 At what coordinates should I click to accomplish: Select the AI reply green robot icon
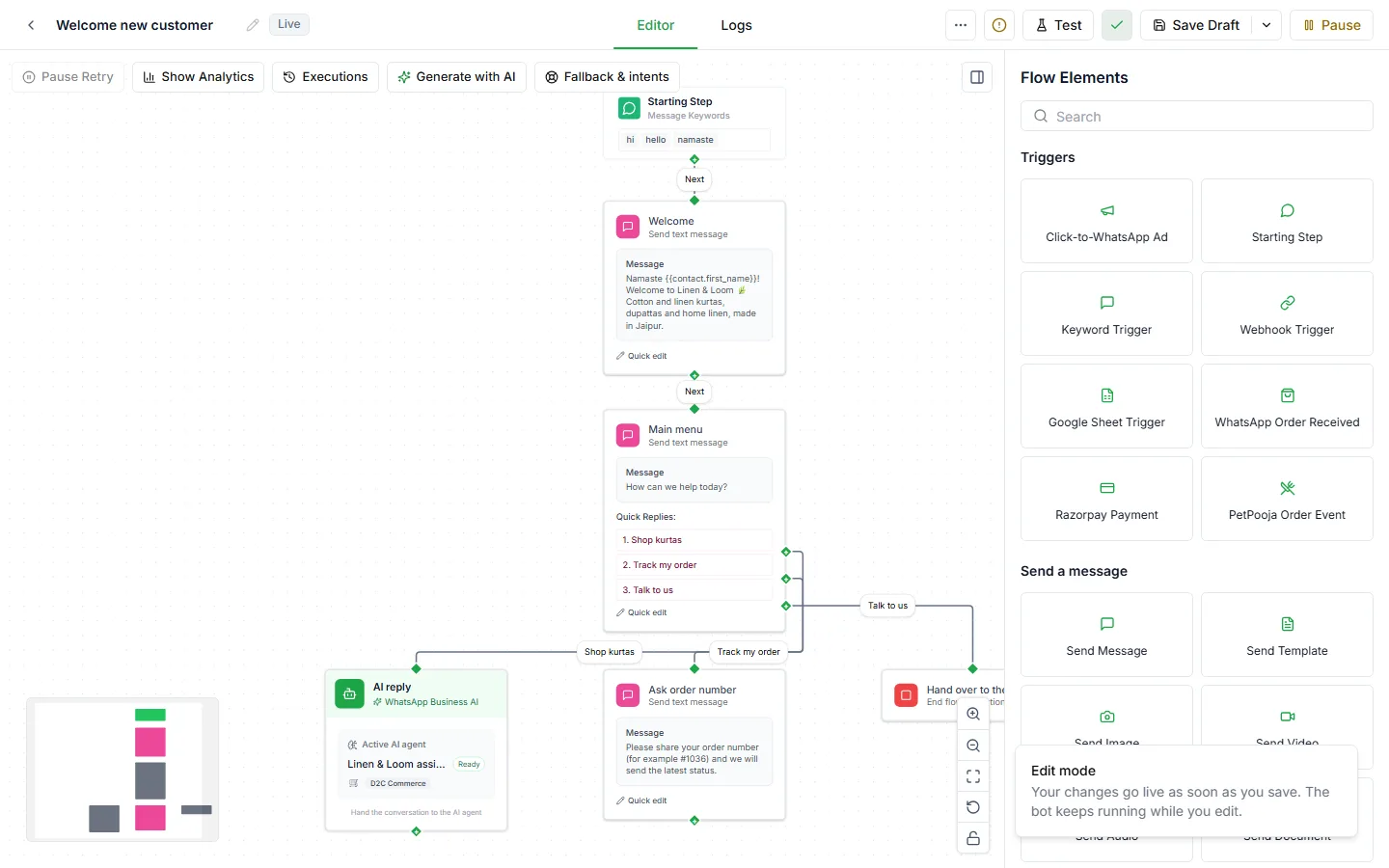point(349,693)
